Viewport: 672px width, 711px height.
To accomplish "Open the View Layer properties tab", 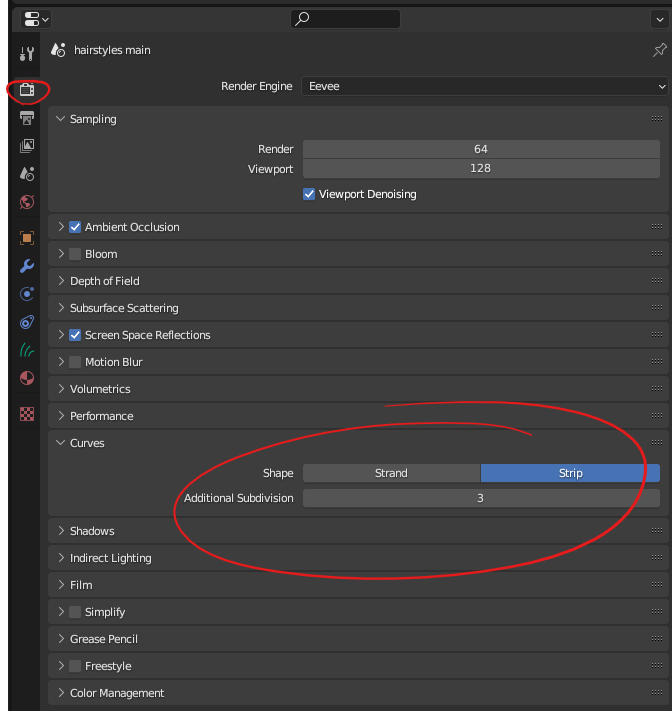I will point(27,146).
